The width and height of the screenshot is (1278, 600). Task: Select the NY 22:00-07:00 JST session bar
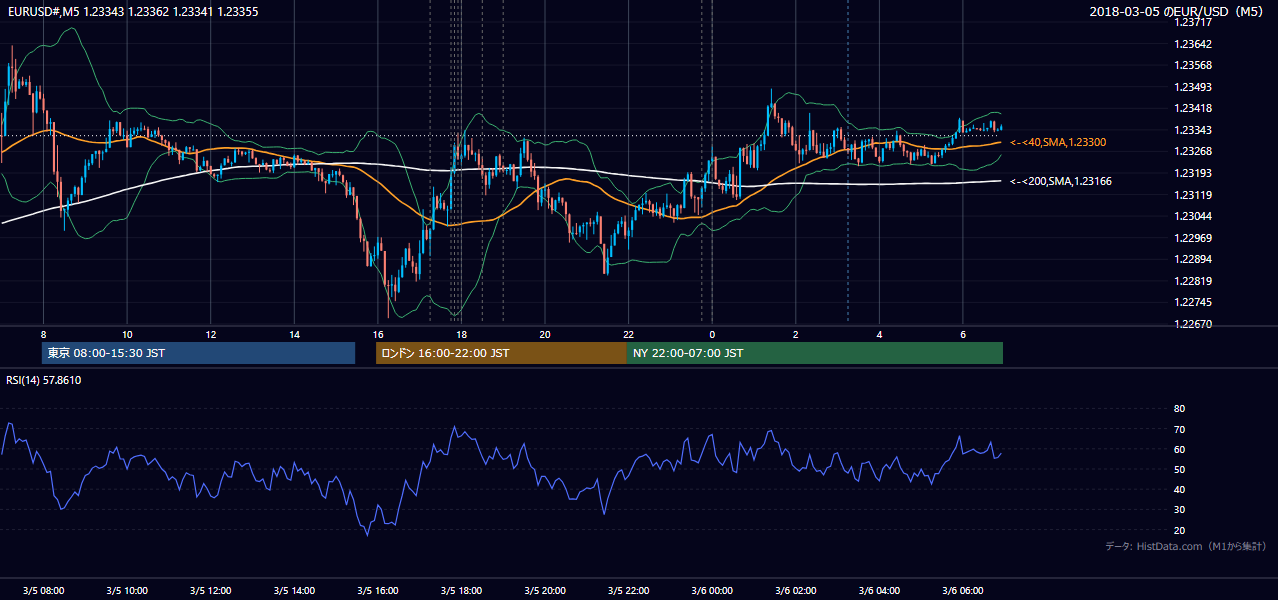tap(815, 353)
